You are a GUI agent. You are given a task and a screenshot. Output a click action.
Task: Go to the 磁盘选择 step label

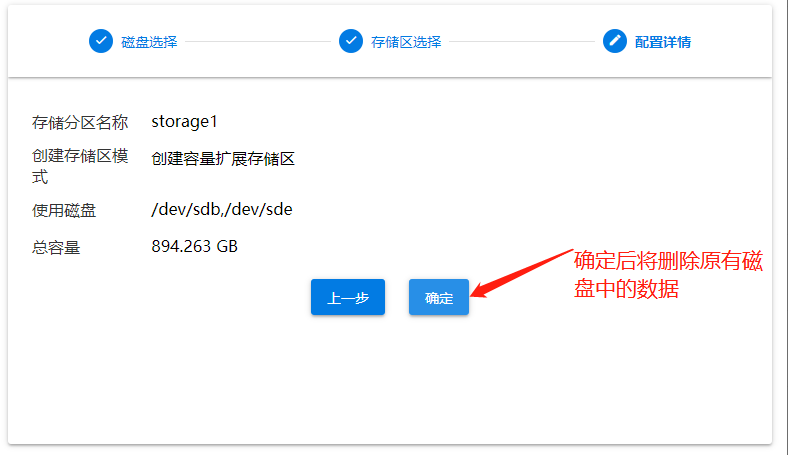(149, 42)
